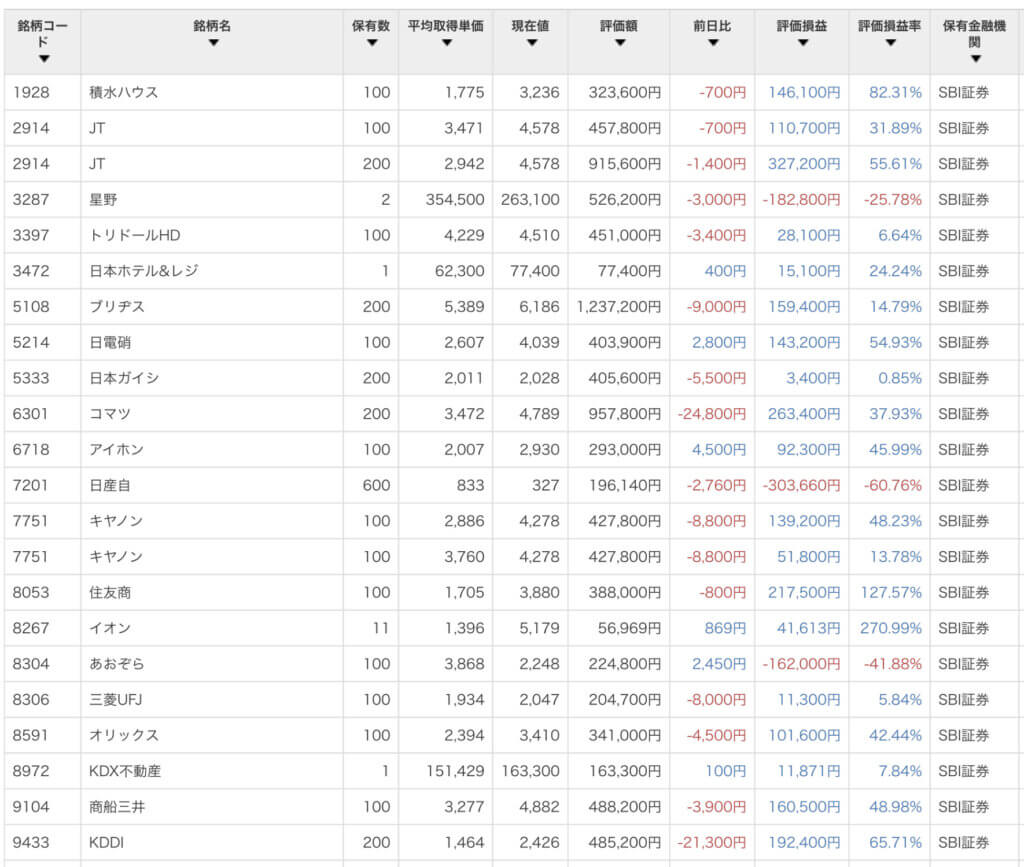
Task: Click the トリドールHD row name
Action: [x=135, y=235]
